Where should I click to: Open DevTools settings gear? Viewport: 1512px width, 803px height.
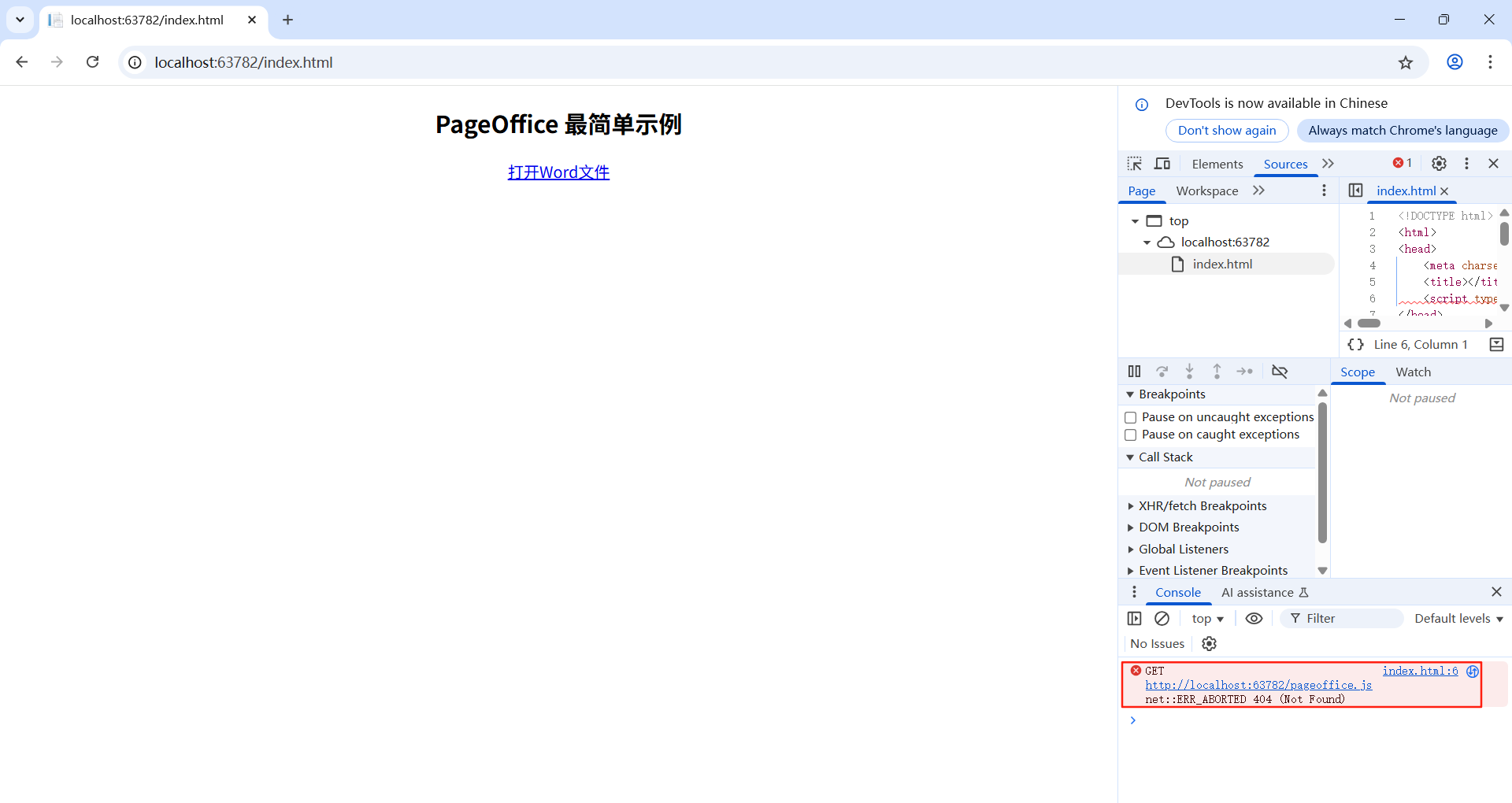tap(1439, 163)
